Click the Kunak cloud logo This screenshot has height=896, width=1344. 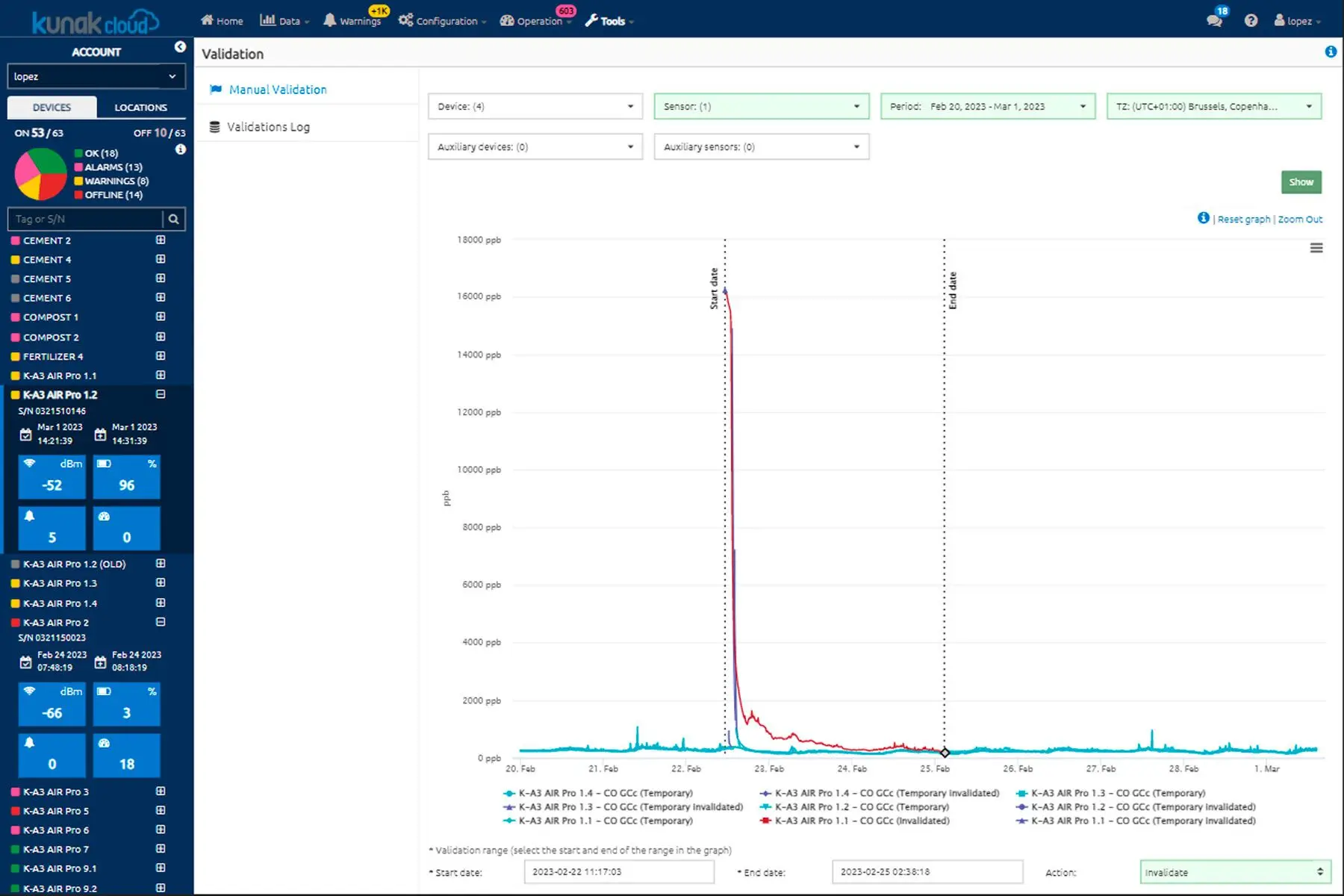tap(95, 22)
